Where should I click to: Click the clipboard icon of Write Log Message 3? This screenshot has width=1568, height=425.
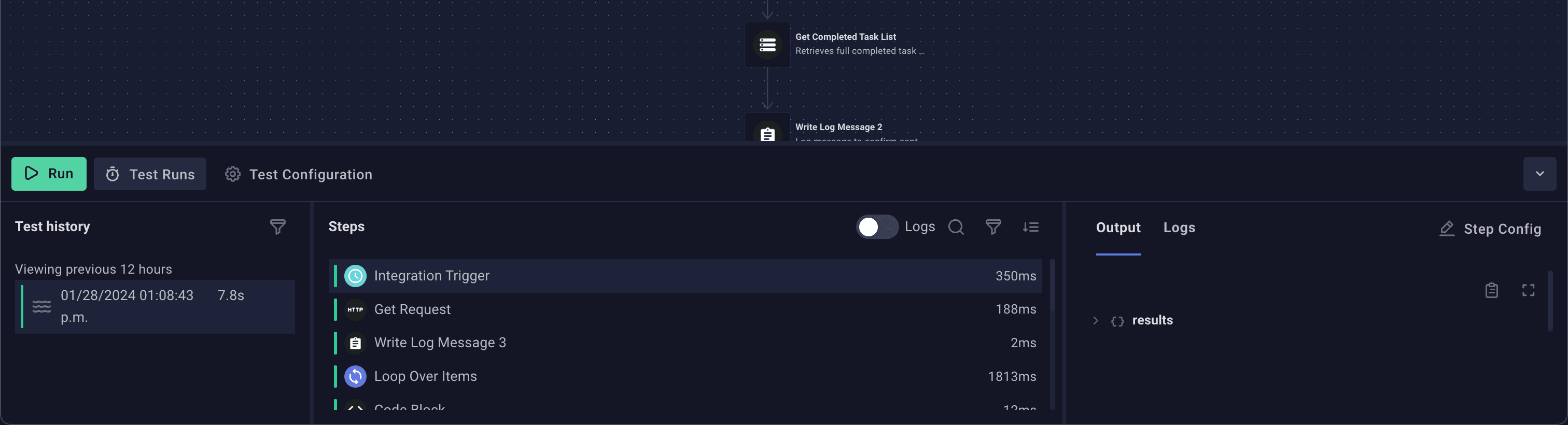pyautogui.click(x=355, y=343)
